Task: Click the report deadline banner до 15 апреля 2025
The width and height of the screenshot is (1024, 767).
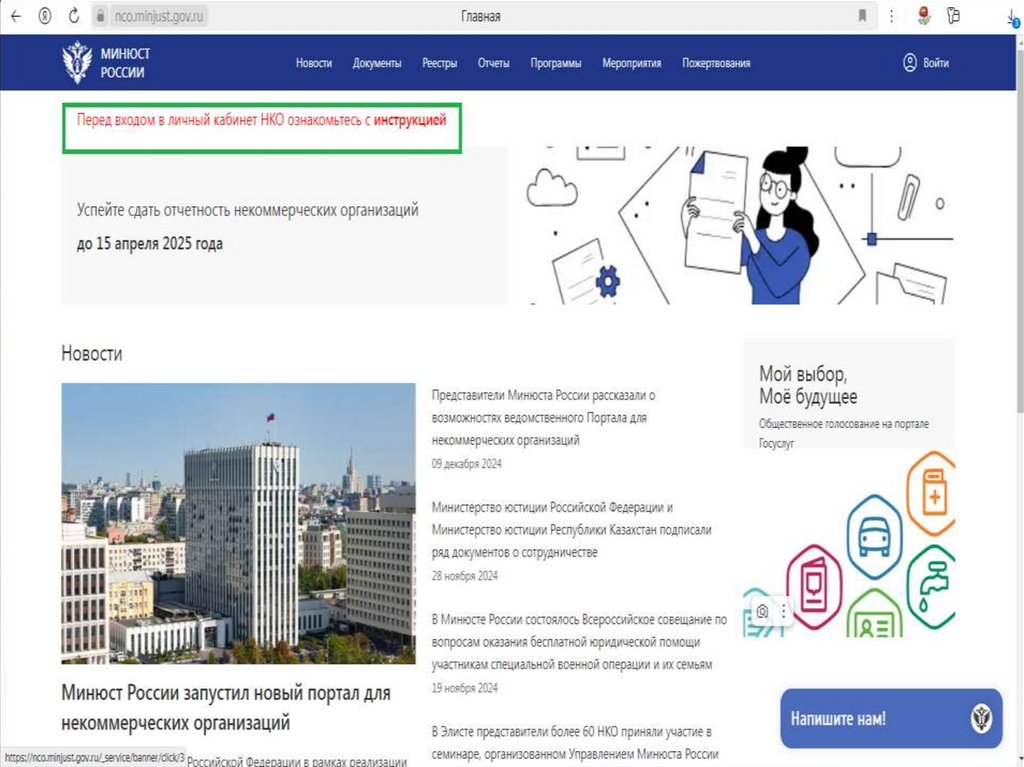Action: point(285,226)
